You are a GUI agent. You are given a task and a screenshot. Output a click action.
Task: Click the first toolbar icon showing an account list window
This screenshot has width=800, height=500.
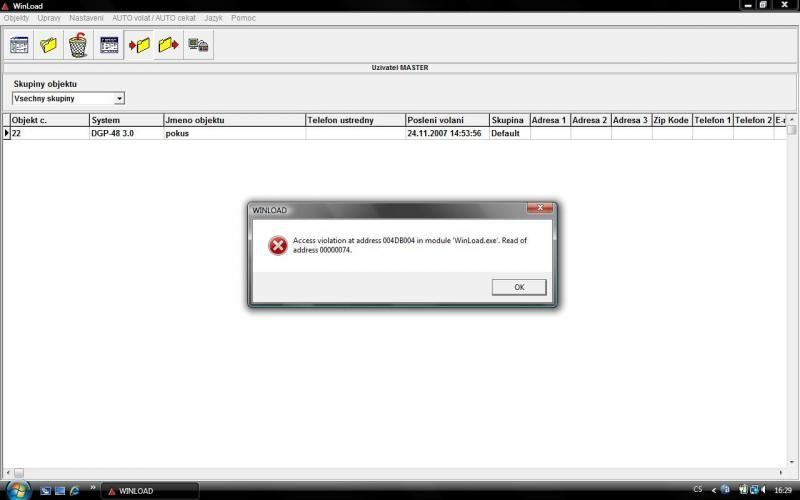coord(19,45)
